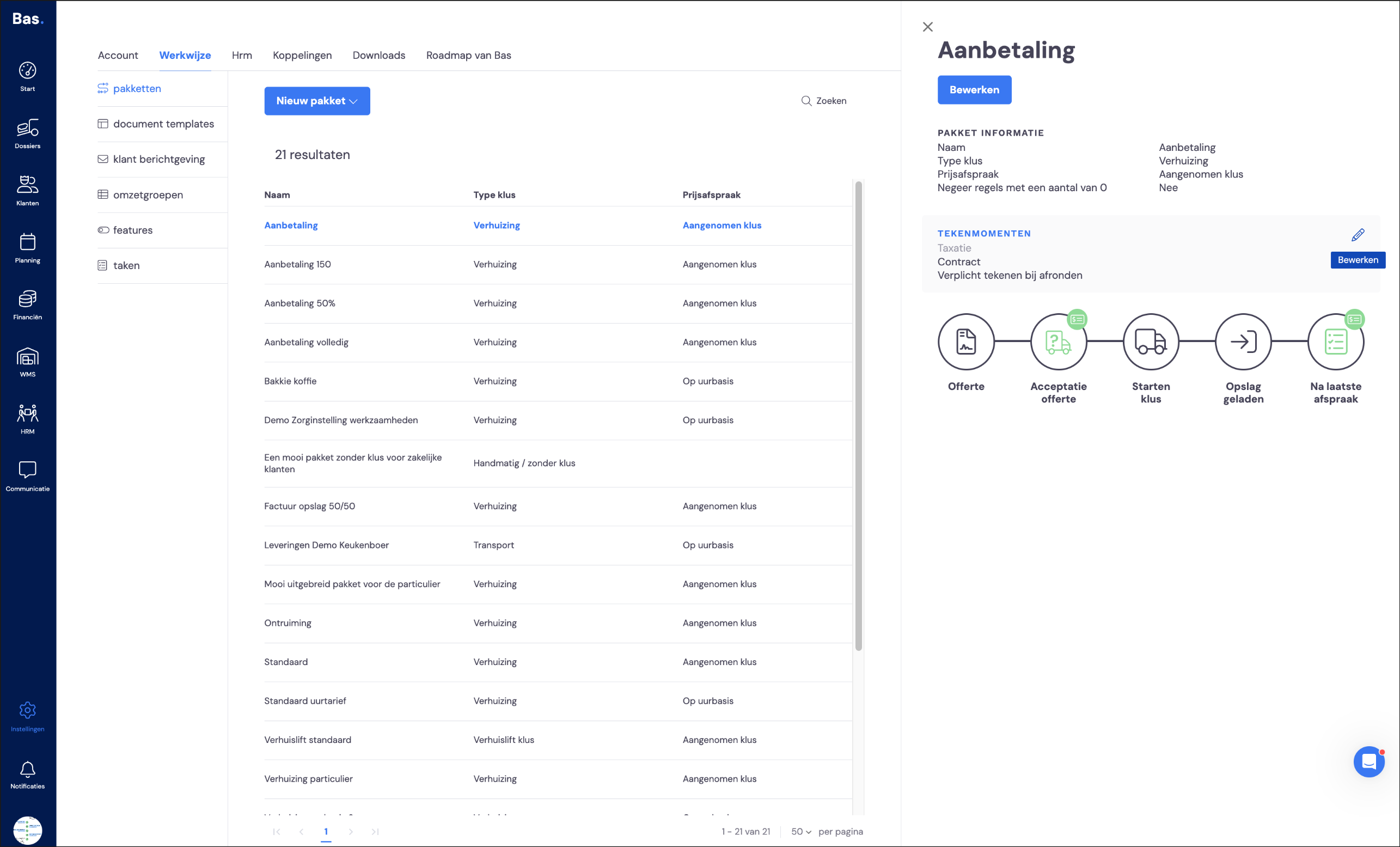Open Communicatie chat section
The image size is (1400, 847).
tap(27, 477)
